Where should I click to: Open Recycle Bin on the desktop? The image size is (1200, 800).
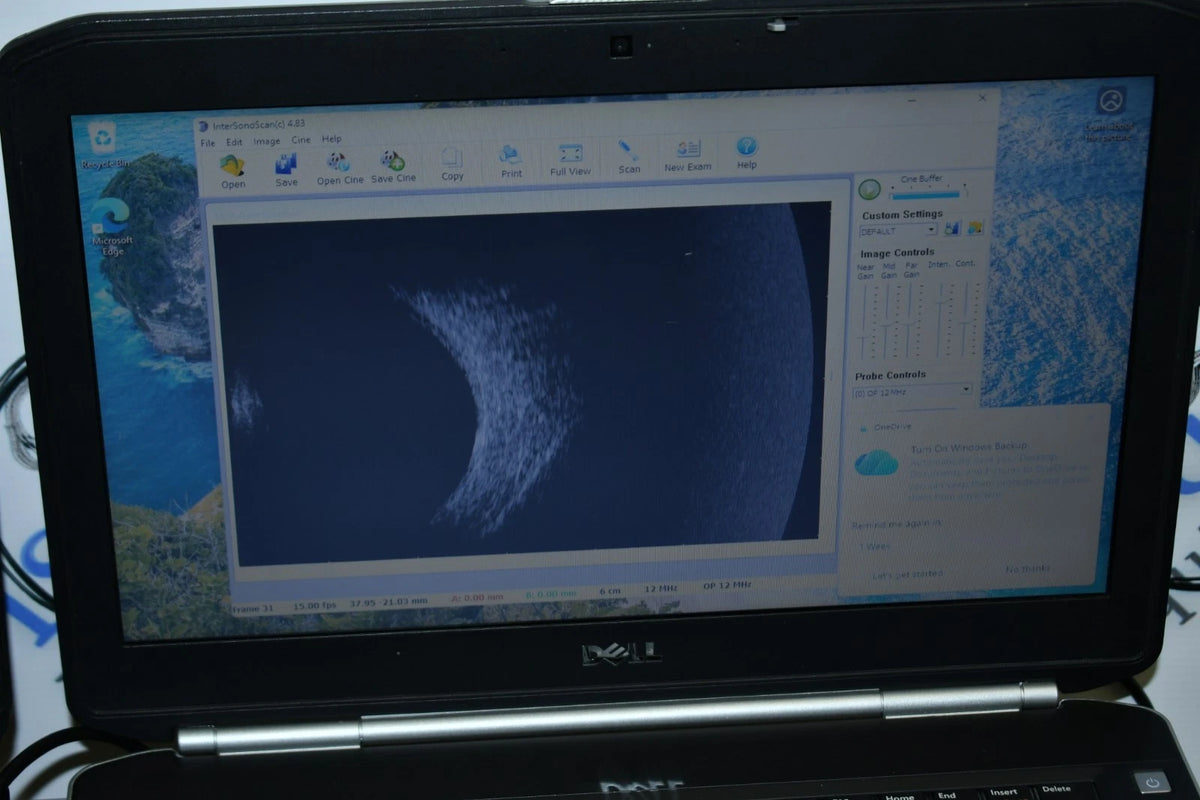(x=104, y=145)
